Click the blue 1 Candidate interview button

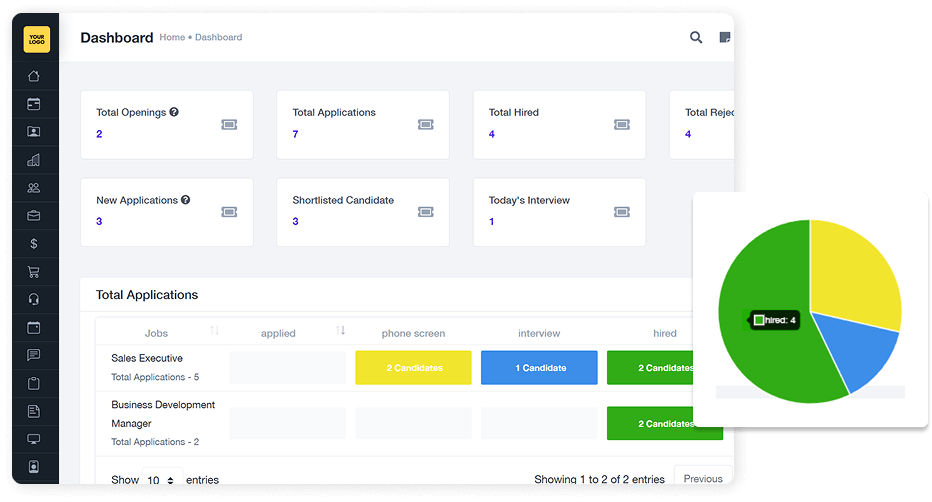click(x=539, y=368)
